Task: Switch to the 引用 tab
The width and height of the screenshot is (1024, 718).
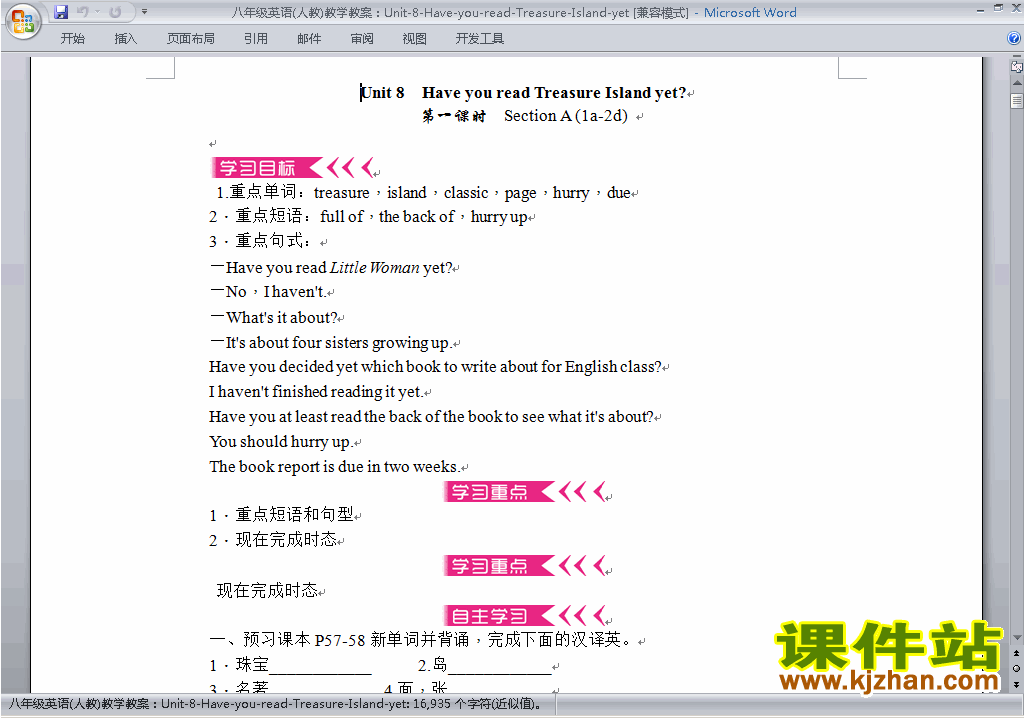Action: [255, 39]
